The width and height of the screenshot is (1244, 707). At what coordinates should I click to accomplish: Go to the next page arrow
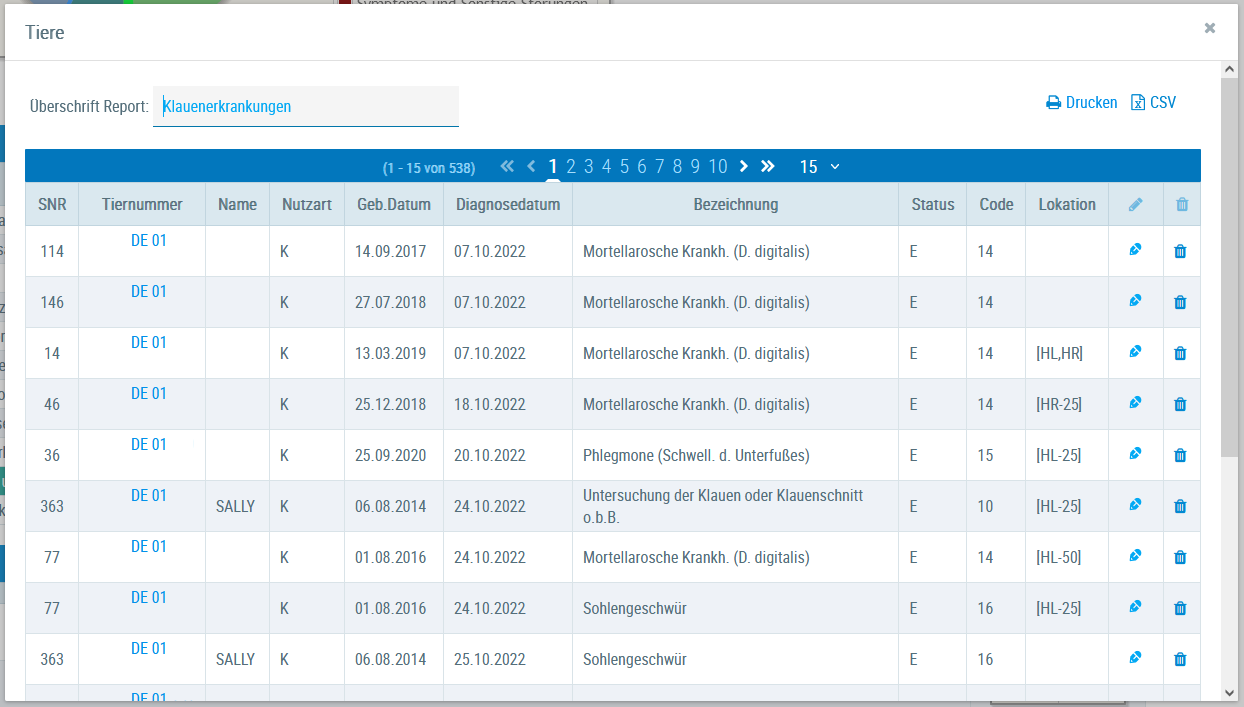point(743,166)
